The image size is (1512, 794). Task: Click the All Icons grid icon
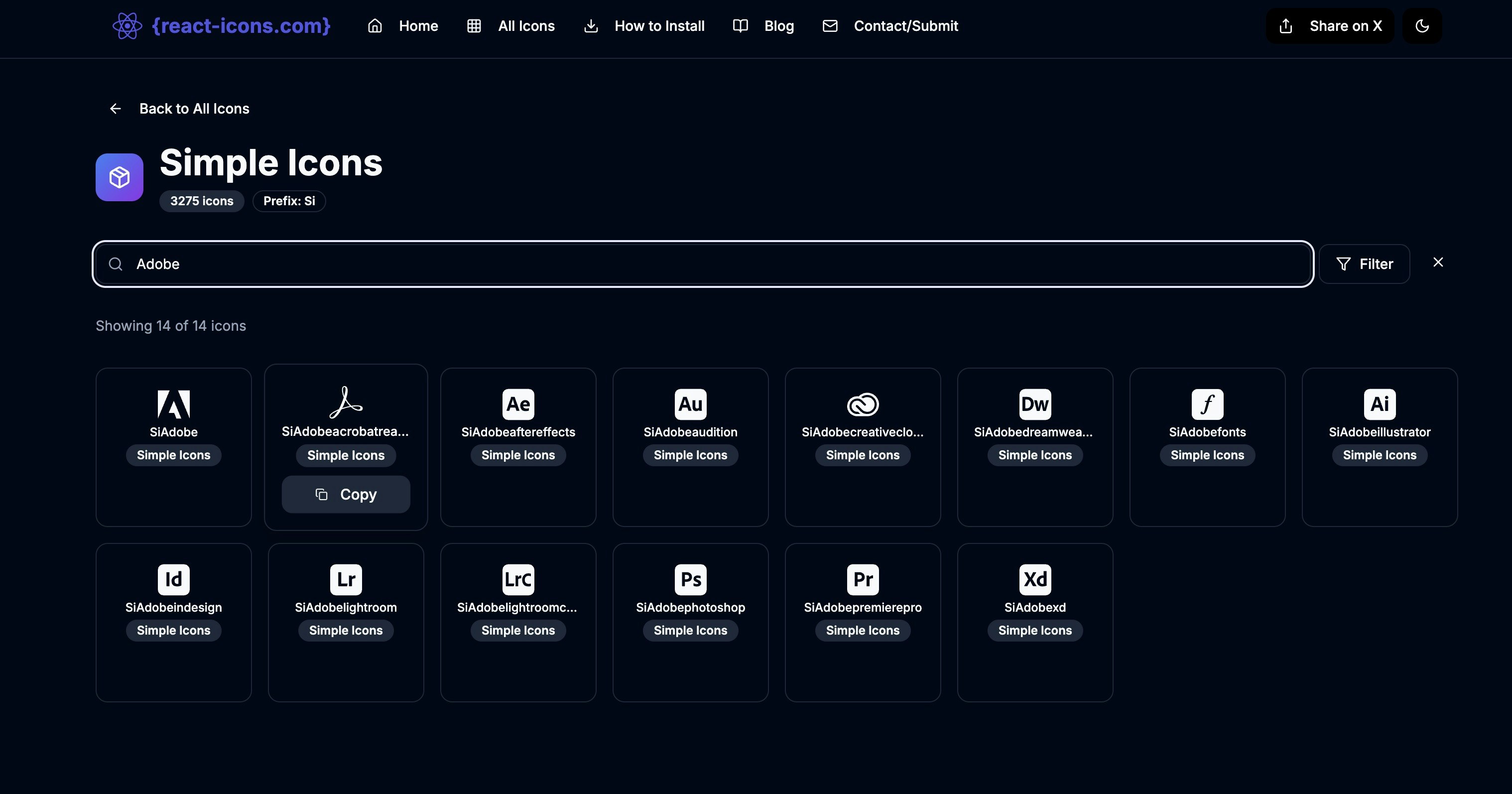pos(474,26)
